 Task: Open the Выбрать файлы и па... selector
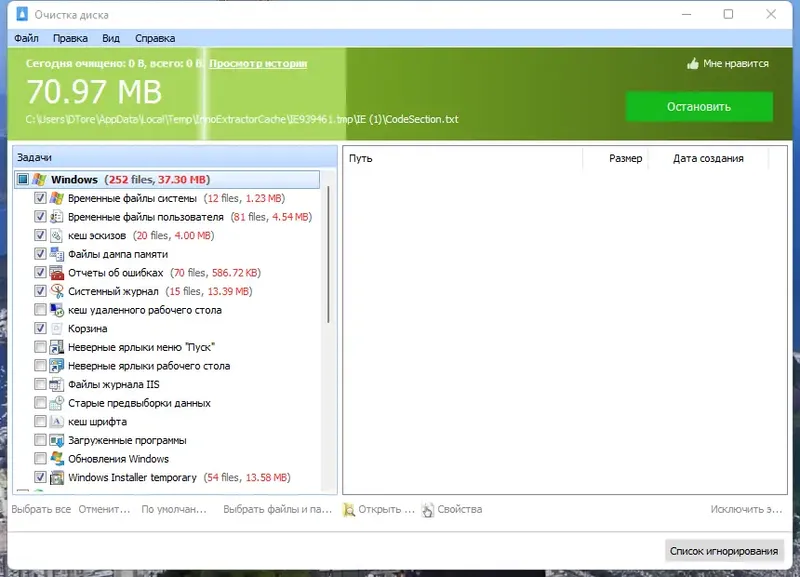point(276,510)
